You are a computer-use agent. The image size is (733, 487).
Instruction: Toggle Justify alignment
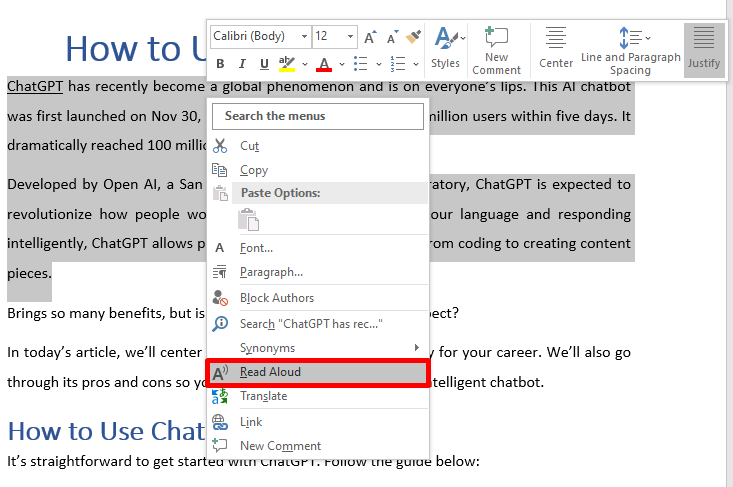[704, 50]
